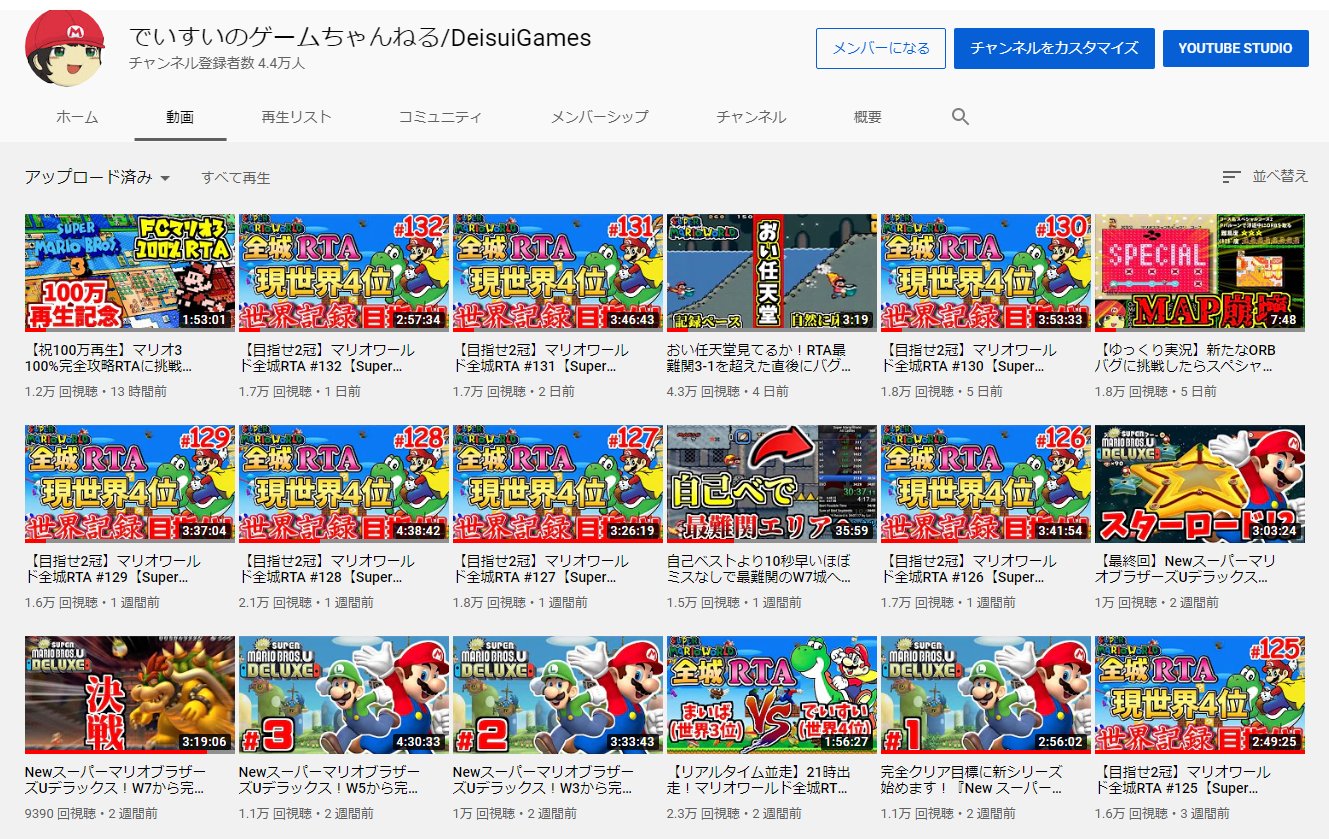Open the 決戦 Bowser 3:19:06 thumbnail

tap(130, 695)
